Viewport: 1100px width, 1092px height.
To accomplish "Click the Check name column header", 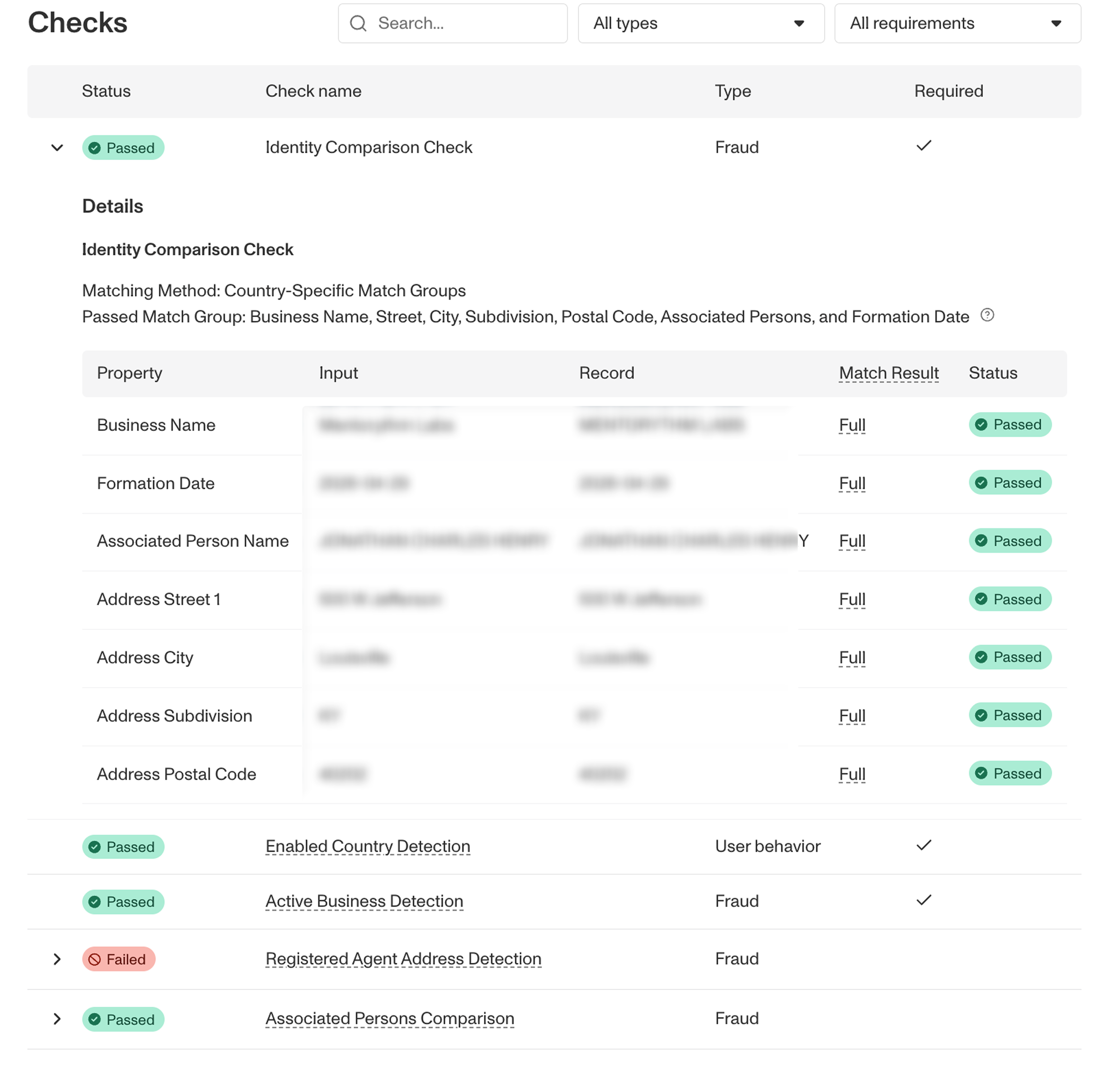I will pos(313,91).
